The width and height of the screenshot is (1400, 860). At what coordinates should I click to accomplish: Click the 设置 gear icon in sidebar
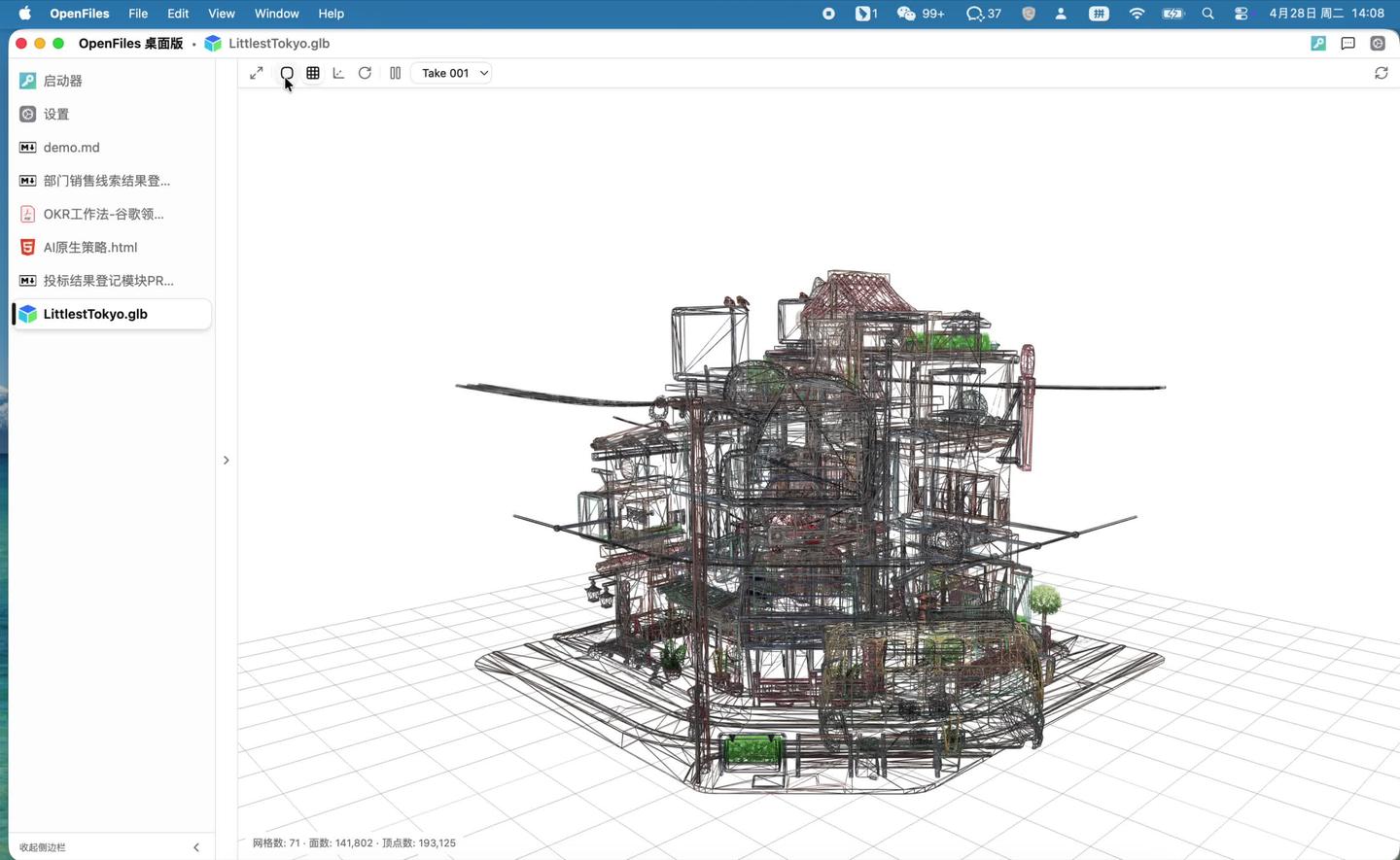point(27,114)
